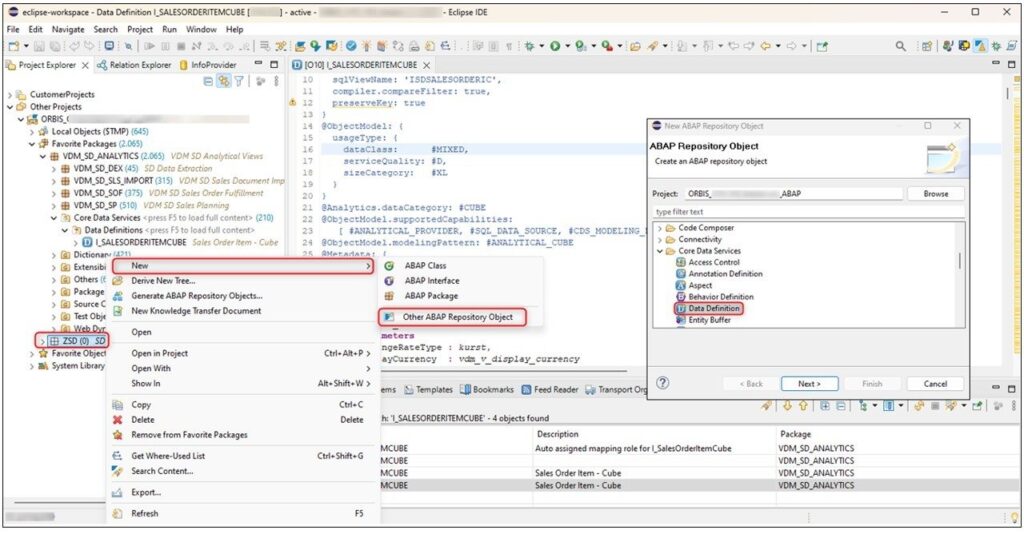Select the ZSD (0) package in tree
The height and width of the screenshot is (534, 1024).
[75, 341]
